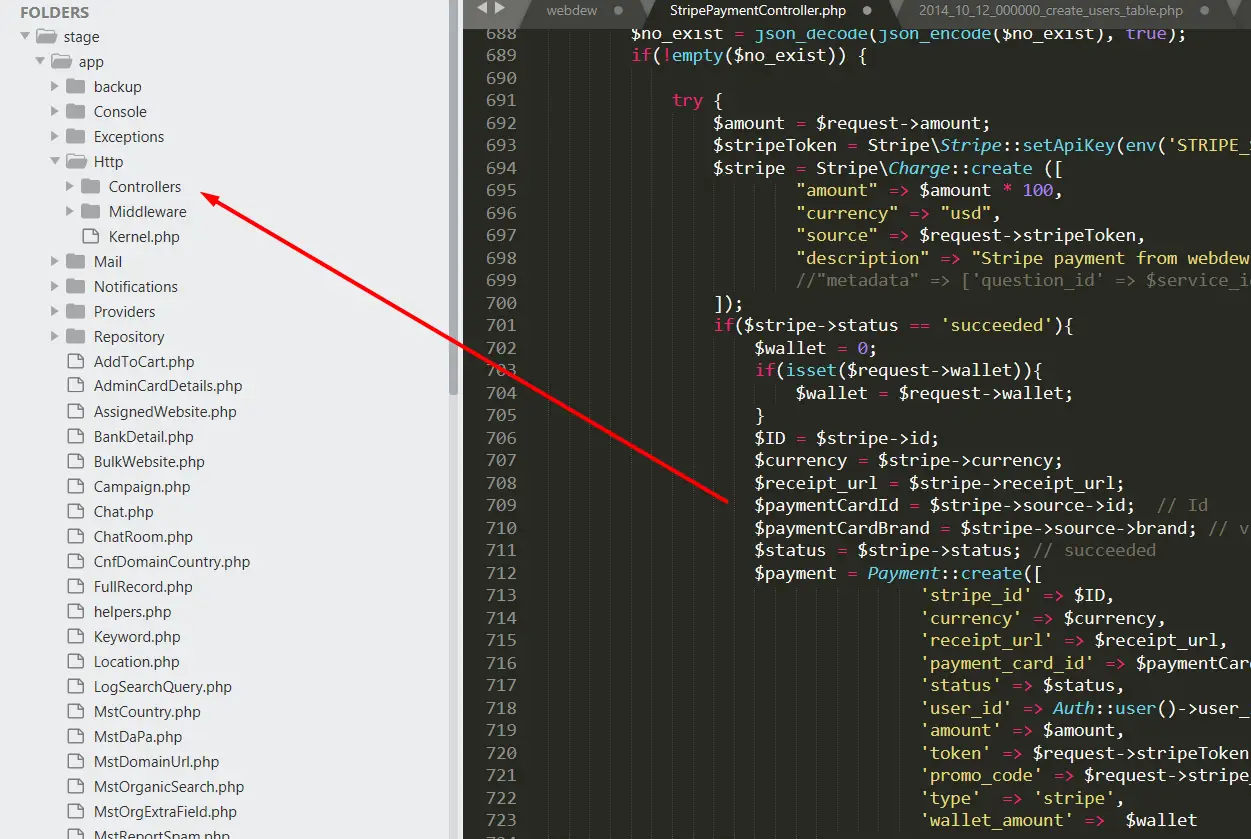Screen dimensions: 1251x839
Task: Open ChatRoom.php from the sidebar
Action: [143, 537]
